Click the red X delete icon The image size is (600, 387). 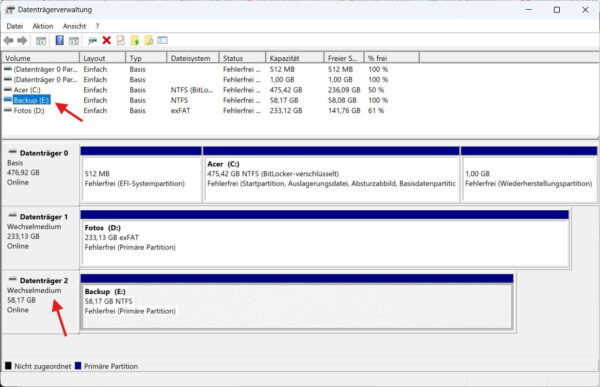point(107,40)
